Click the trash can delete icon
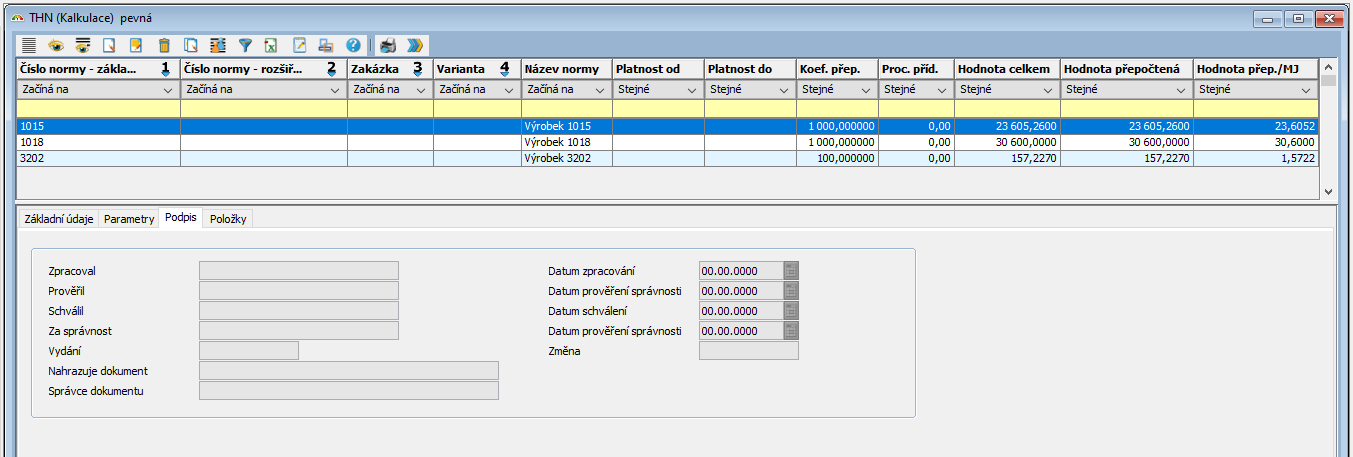Image resolution: width=1353 pixels, height=457 pixels. 164,45
